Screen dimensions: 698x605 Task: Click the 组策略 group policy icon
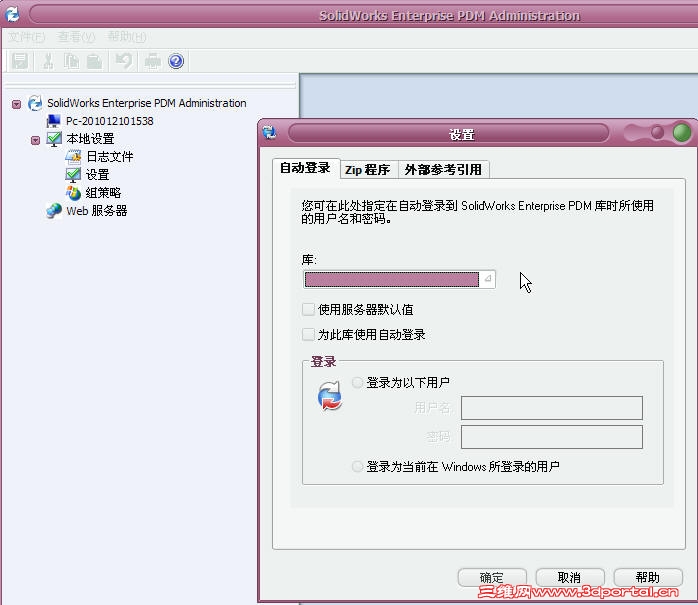73,193
